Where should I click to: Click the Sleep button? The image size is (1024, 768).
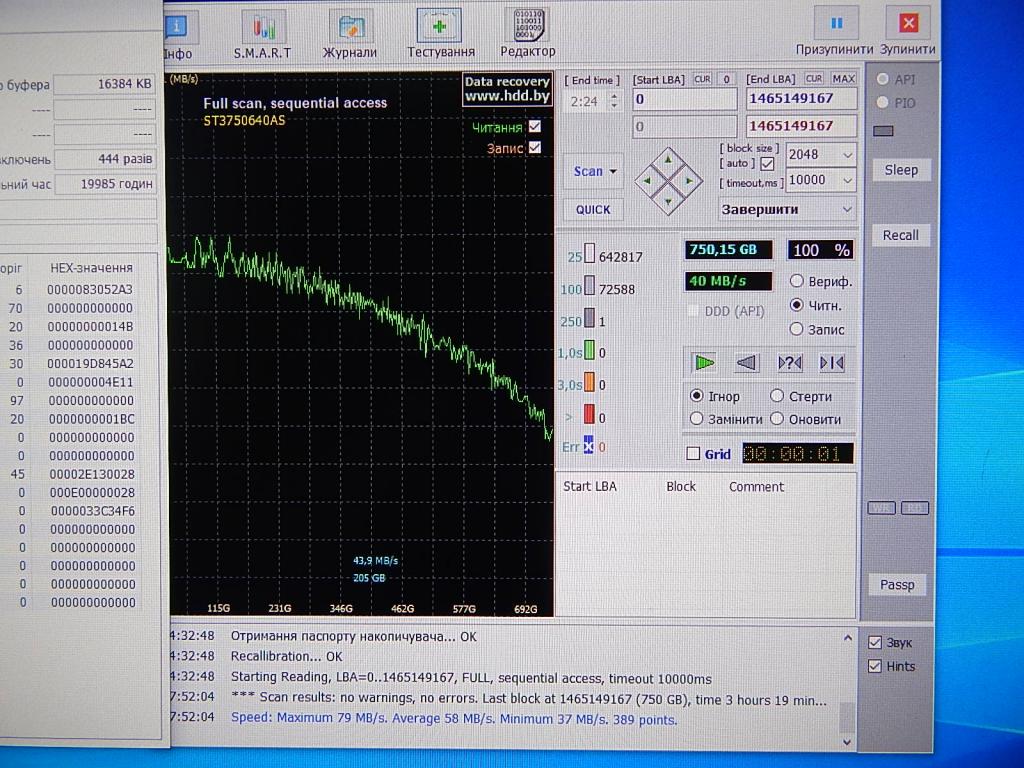(901, 170)
